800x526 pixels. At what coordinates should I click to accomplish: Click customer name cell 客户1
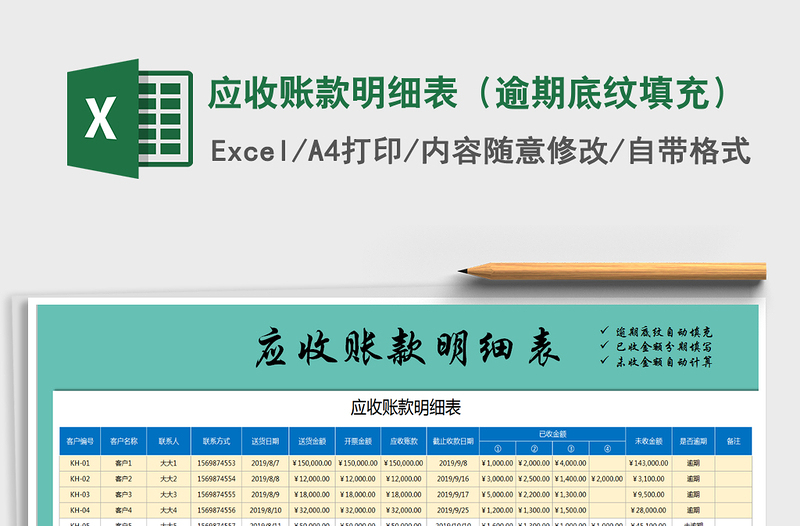[x=124, y=463]
